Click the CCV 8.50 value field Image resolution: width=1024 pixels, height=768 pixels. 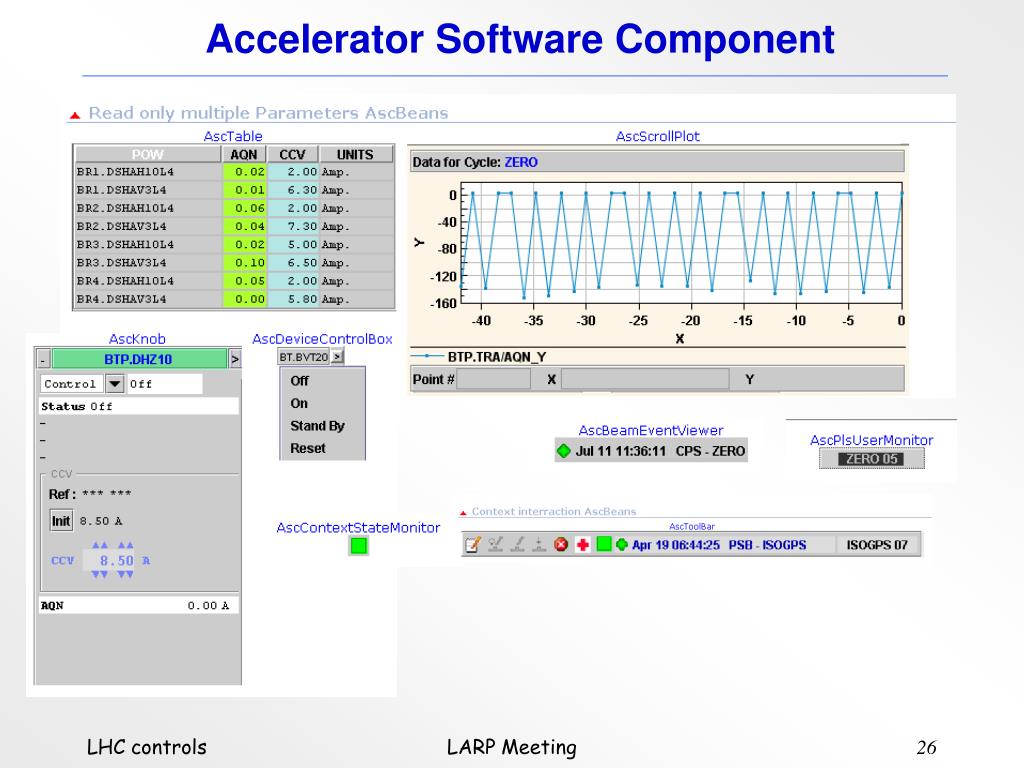tap(112, 561)
